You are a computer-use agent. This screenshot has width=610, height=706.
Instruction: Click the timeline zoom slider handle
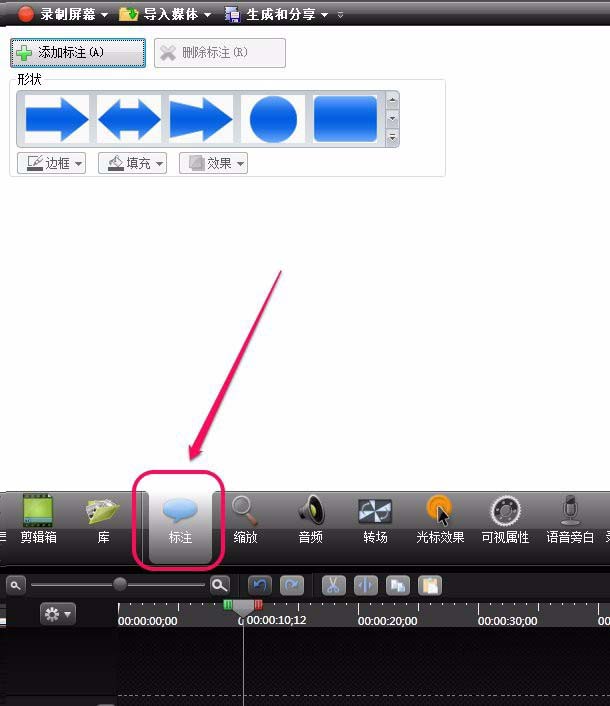point(120,584)
